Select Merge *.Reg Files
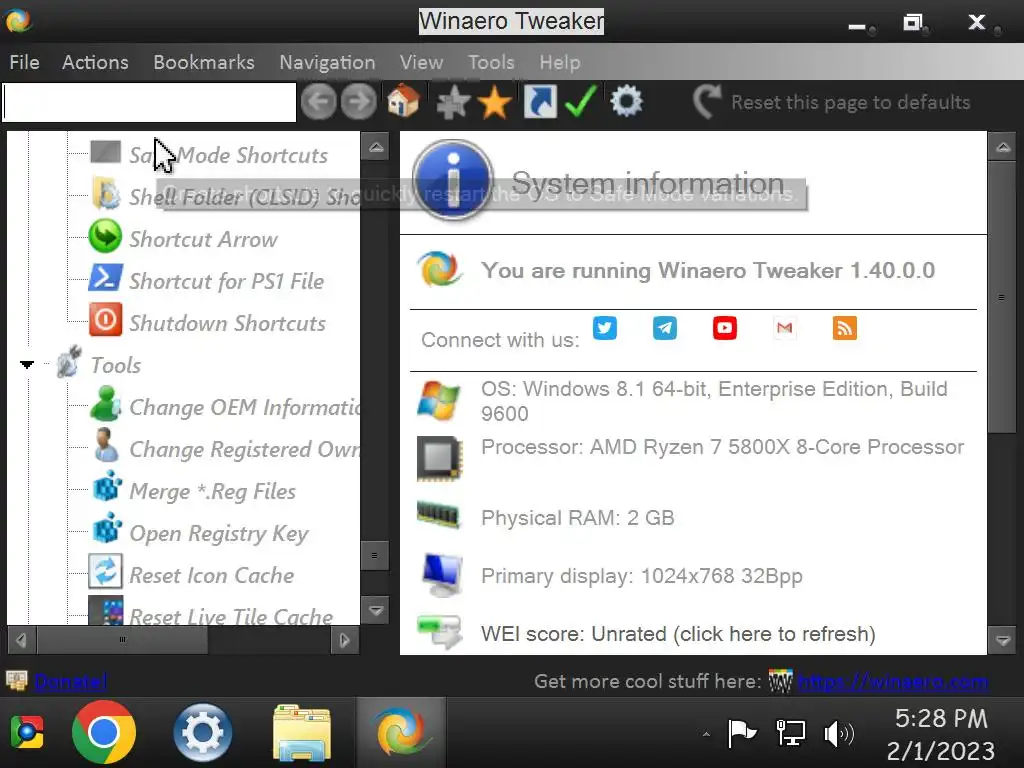Viewport: 1024px width, 768px height. (x=212, y=491)
